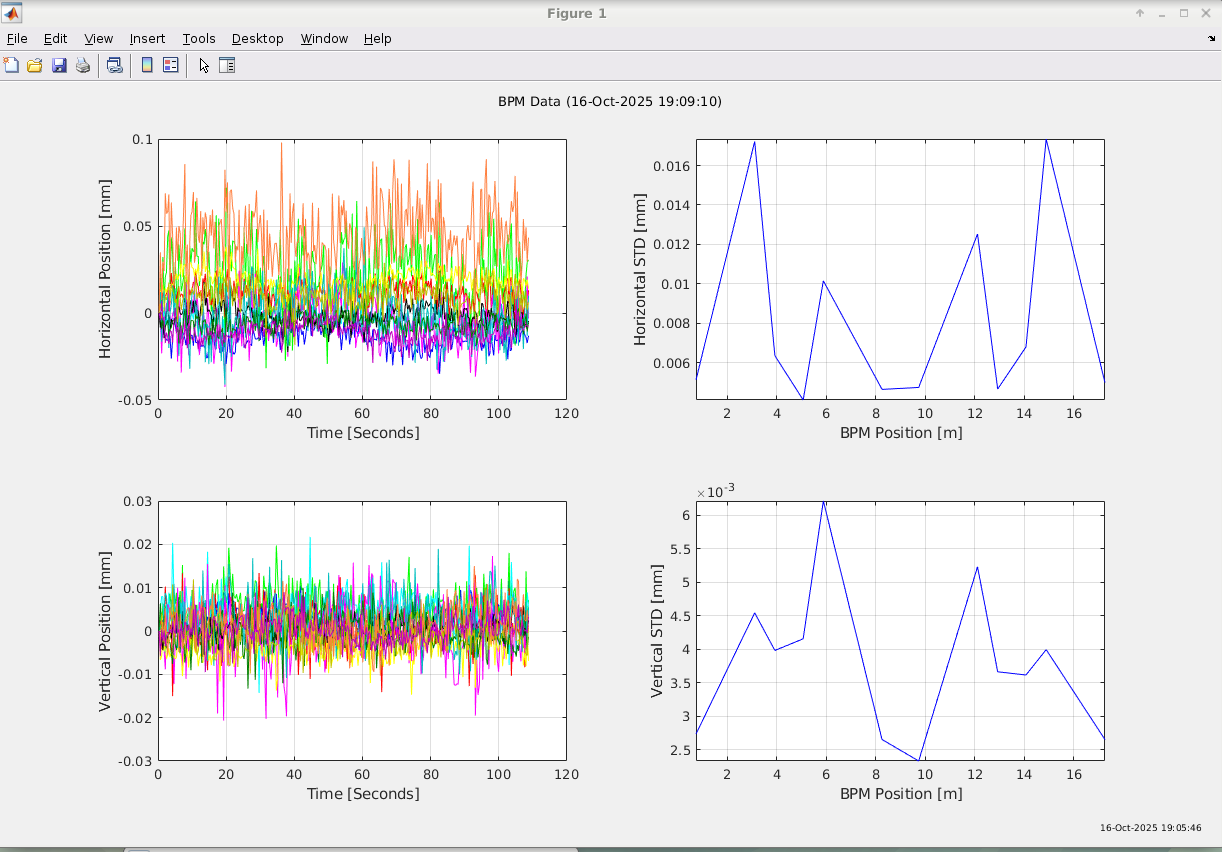Enable plot edit mode with the arrow pointer icon
1222x852 pixels.
click(x=202, y=65)
